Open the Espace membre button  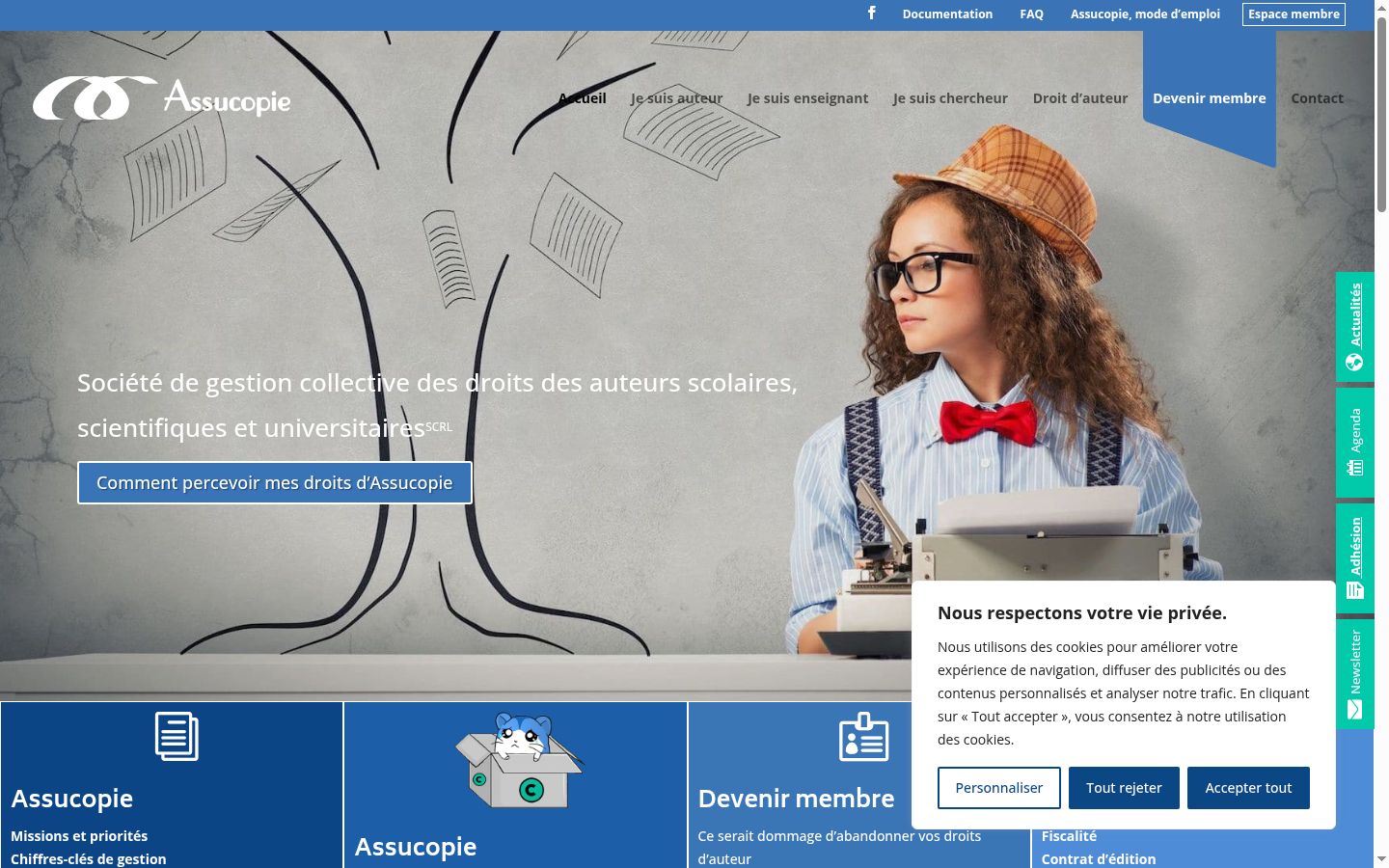[x=1294, y=14]
